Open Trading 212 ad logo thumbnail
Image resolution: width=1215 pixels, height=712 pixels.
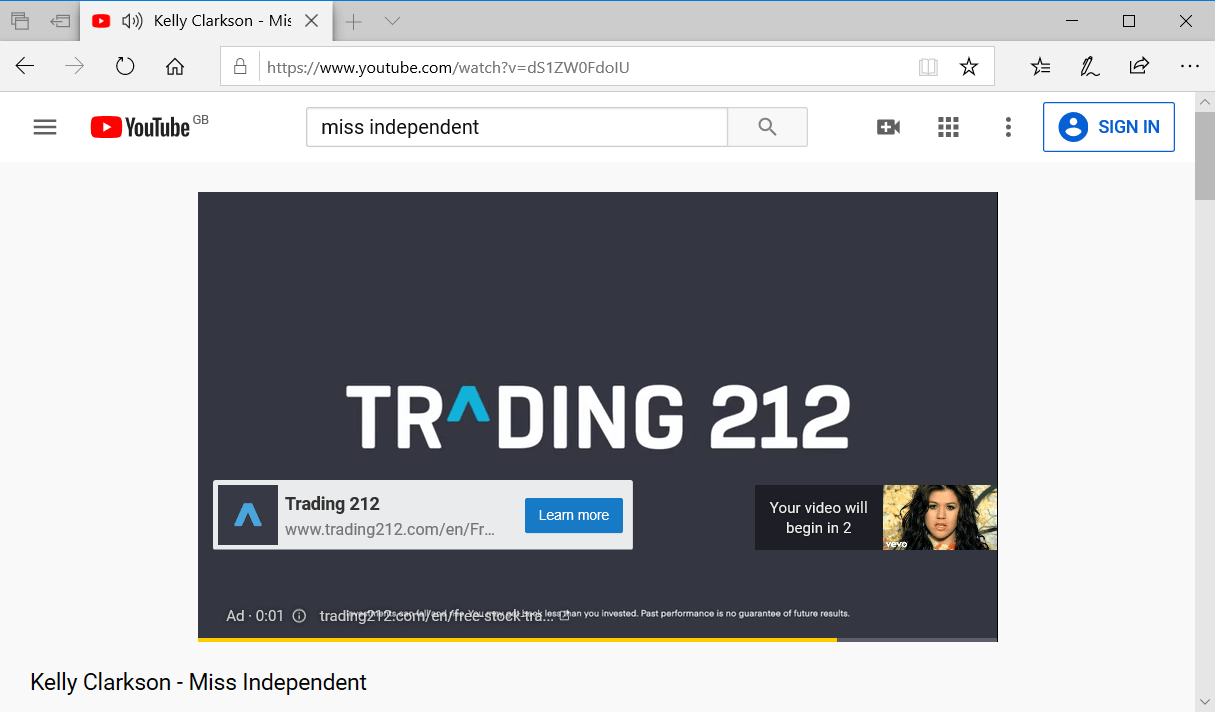click(x=248, y=515)
